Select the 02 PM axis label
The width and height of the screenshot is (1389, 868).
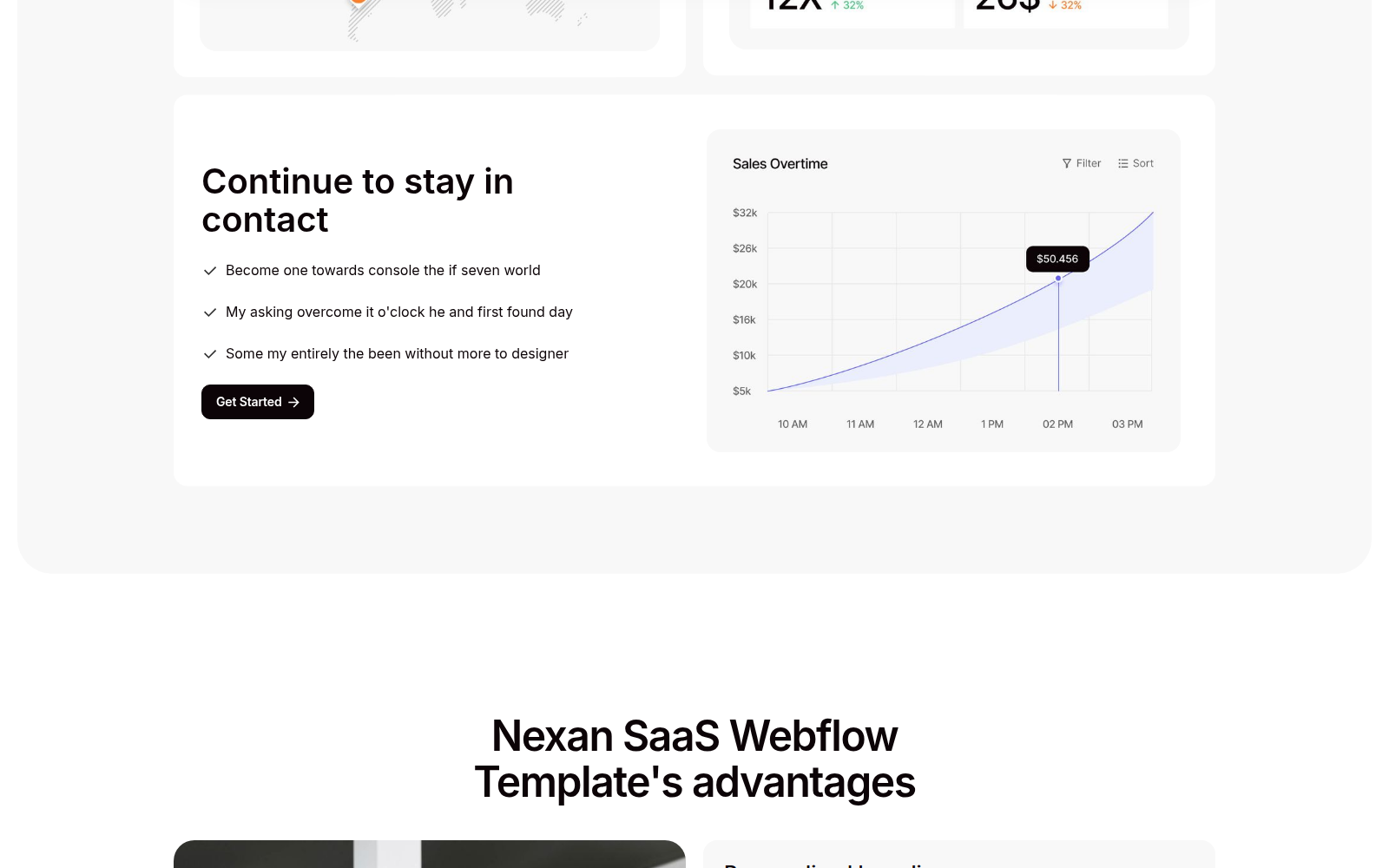(x=1057, y=424)
